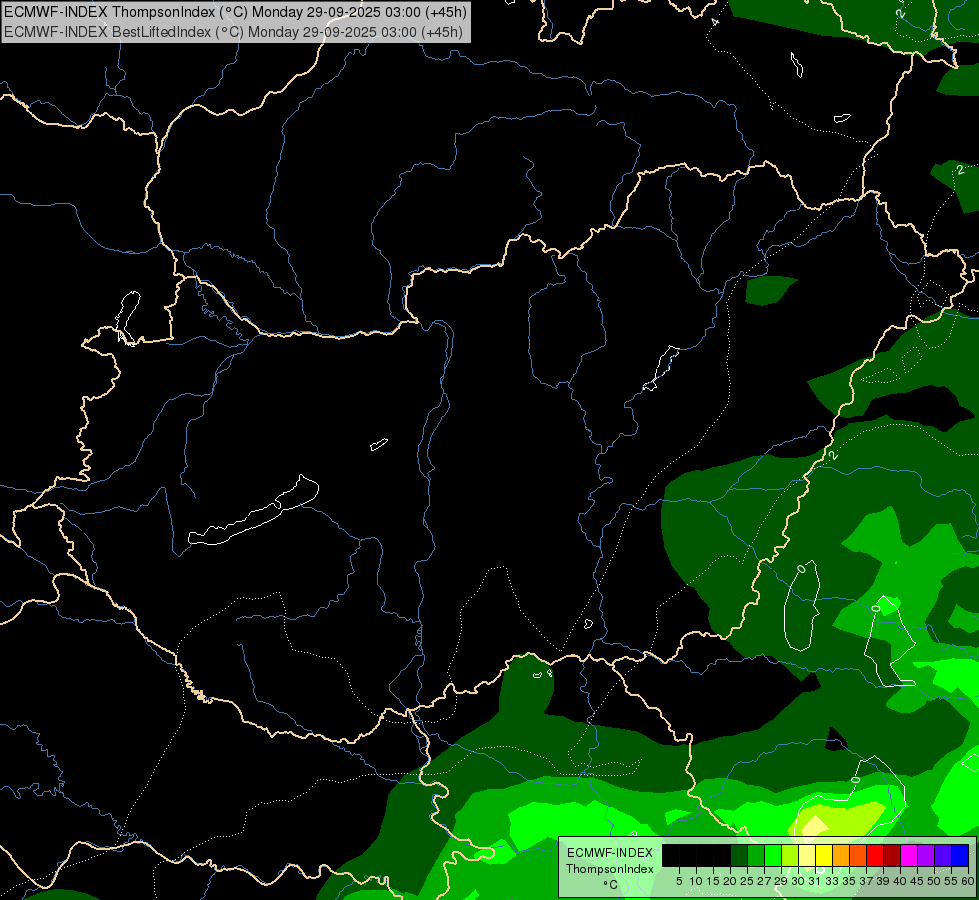Screen dimensions: 979x900
Task: Click legend tick label "30"
Action: pos(798,881)
